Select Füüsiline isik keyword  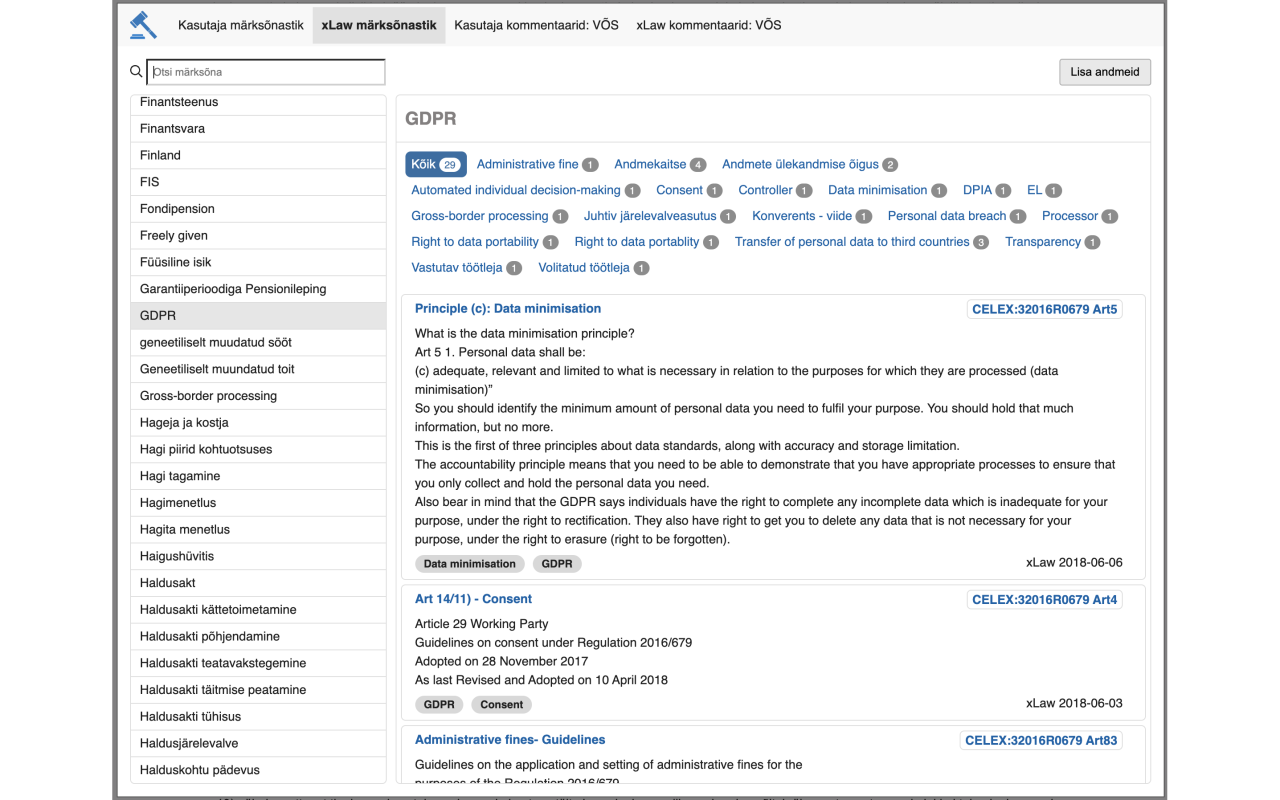258,262
